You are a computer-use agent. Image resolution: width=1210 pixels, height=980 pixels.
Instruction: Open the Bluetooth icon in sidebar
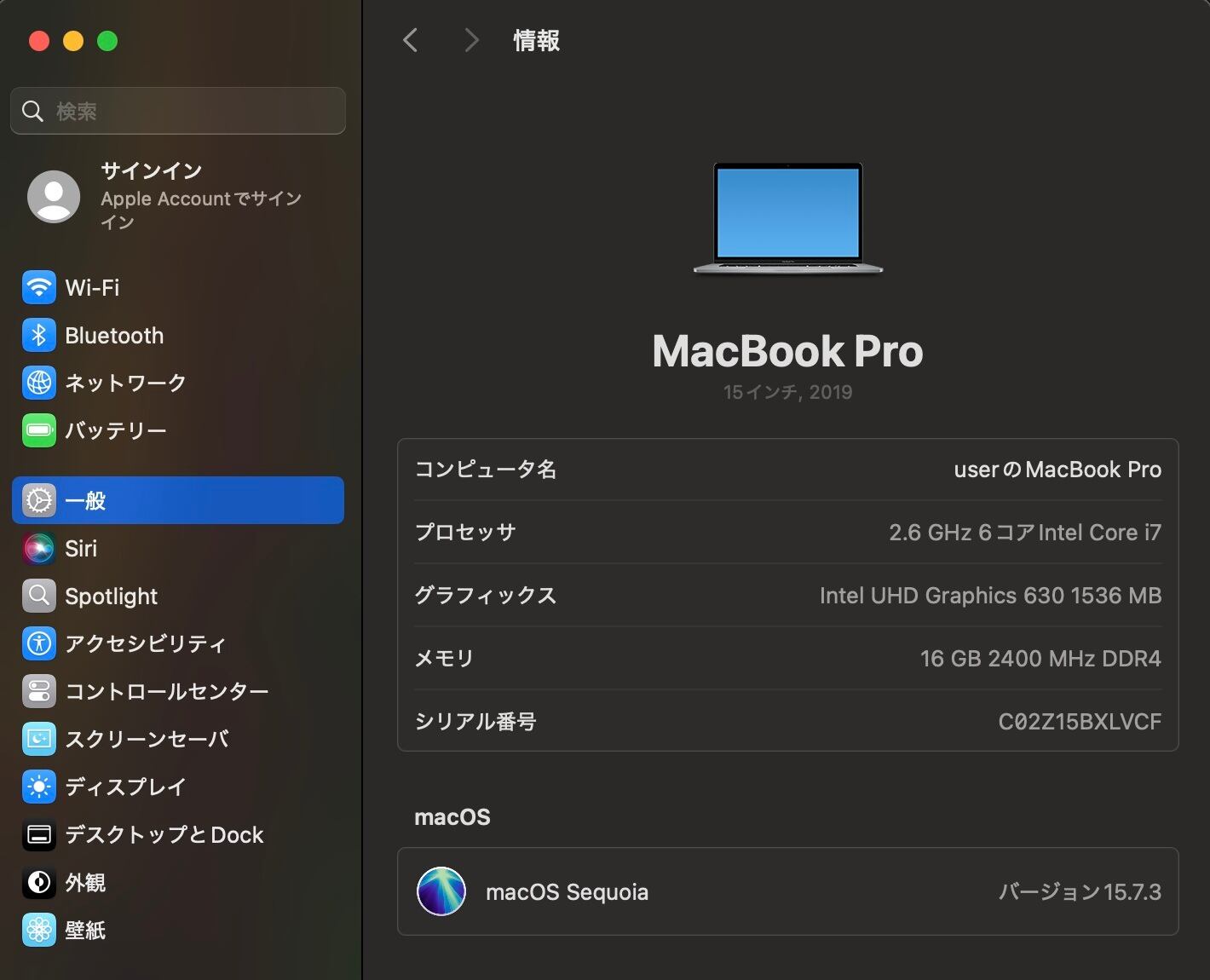pos(39,336)
